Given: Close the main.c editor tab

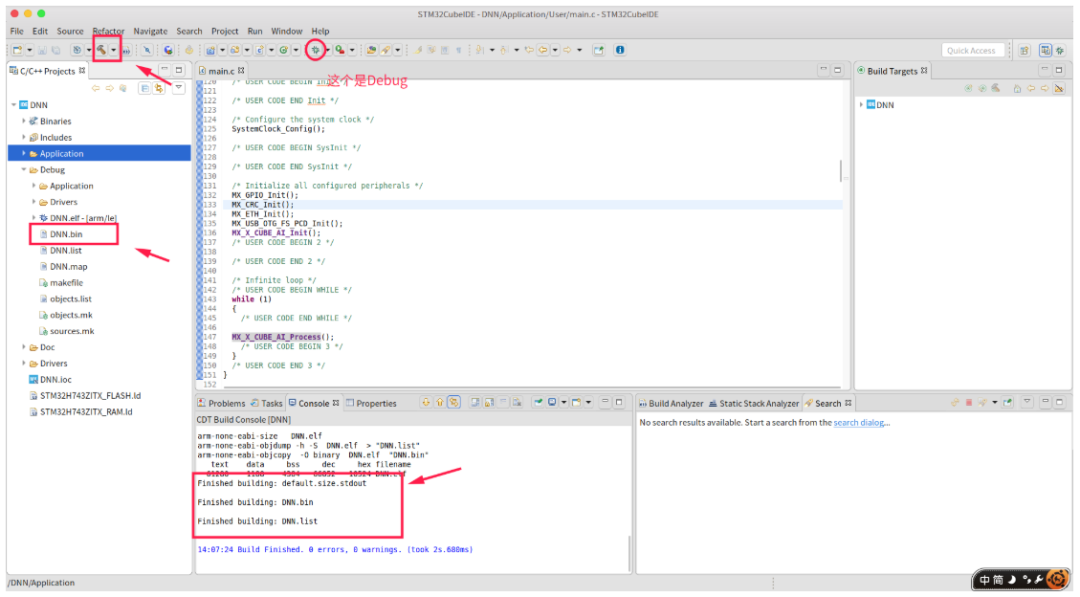Looking at the screenshot, I should tap(241, 70).
